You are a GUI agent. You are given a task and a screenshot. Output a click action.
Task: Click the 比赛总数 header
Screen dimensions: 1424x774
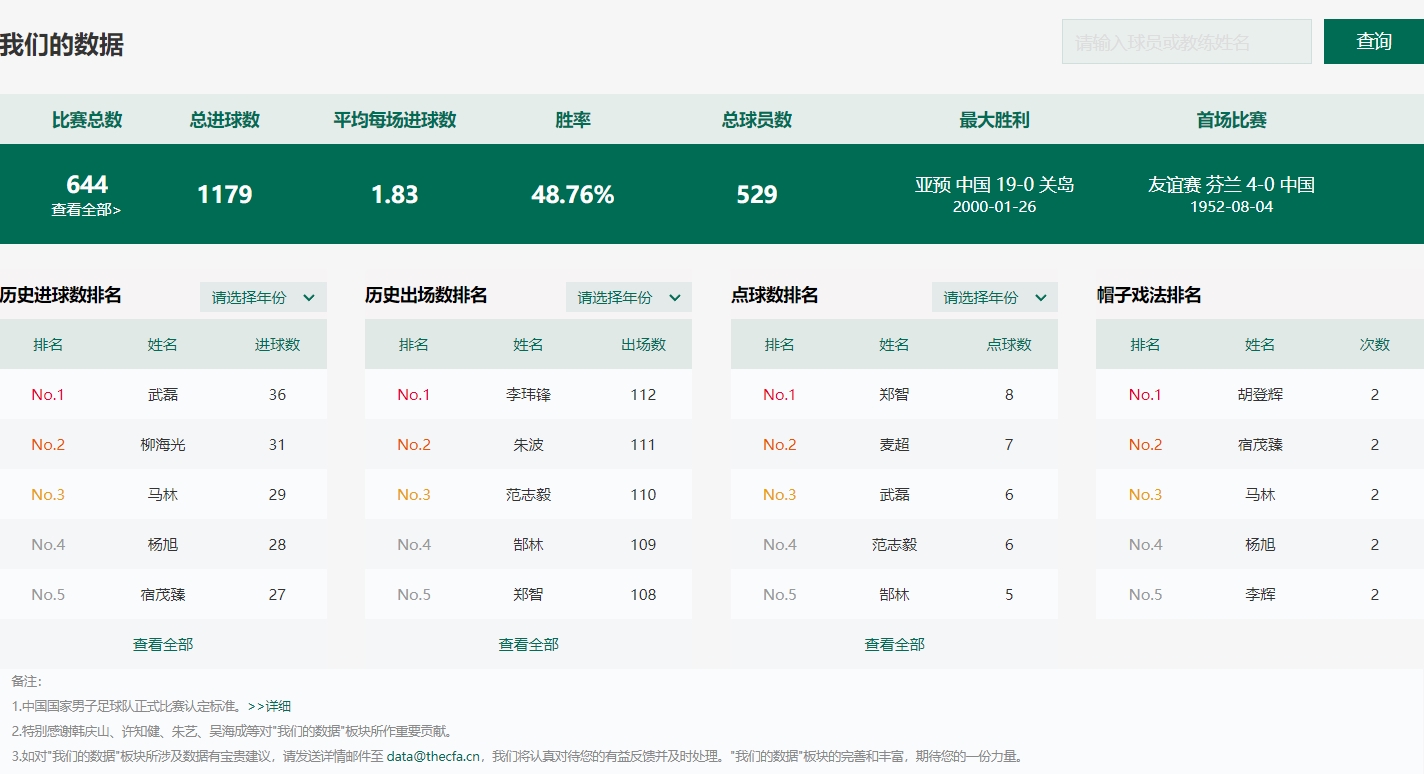tap(87, 120)
